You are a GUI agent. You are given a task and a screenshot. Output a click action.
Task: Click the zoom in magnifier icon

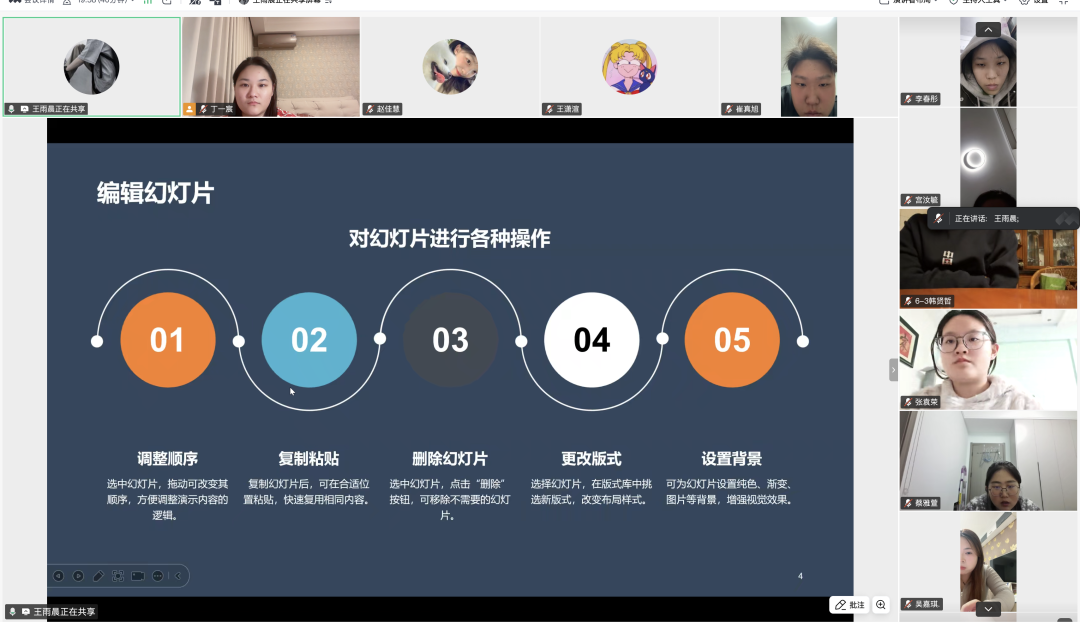tap(881, 605)
